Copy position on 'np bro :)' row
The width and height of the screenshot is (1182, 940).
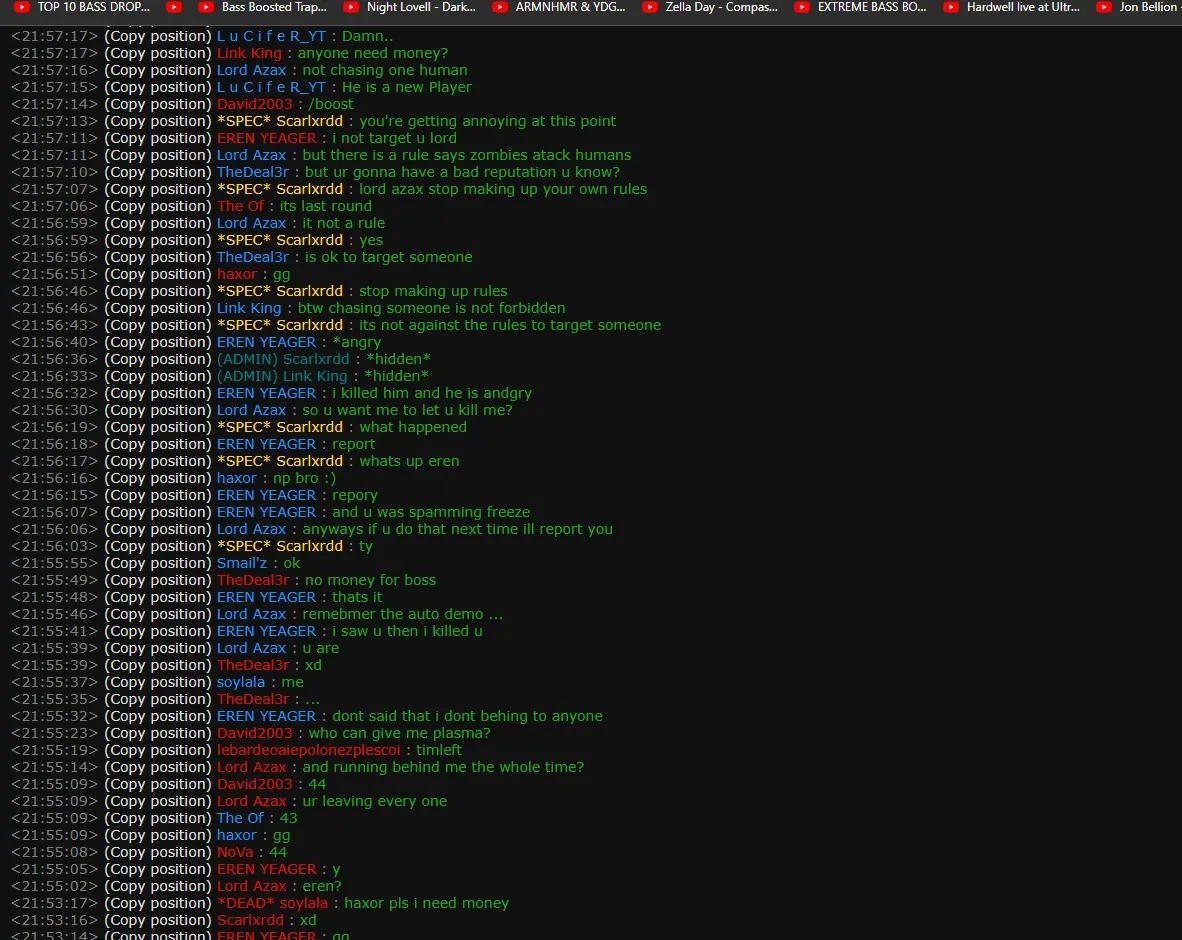click(158, 478)
